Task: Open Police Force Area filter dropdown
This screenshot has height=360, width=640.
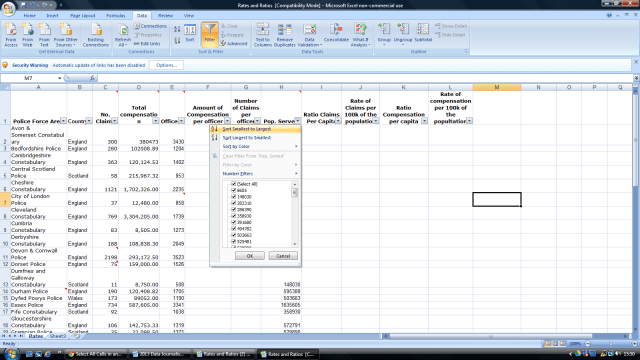Action: [x=63, y=121]
